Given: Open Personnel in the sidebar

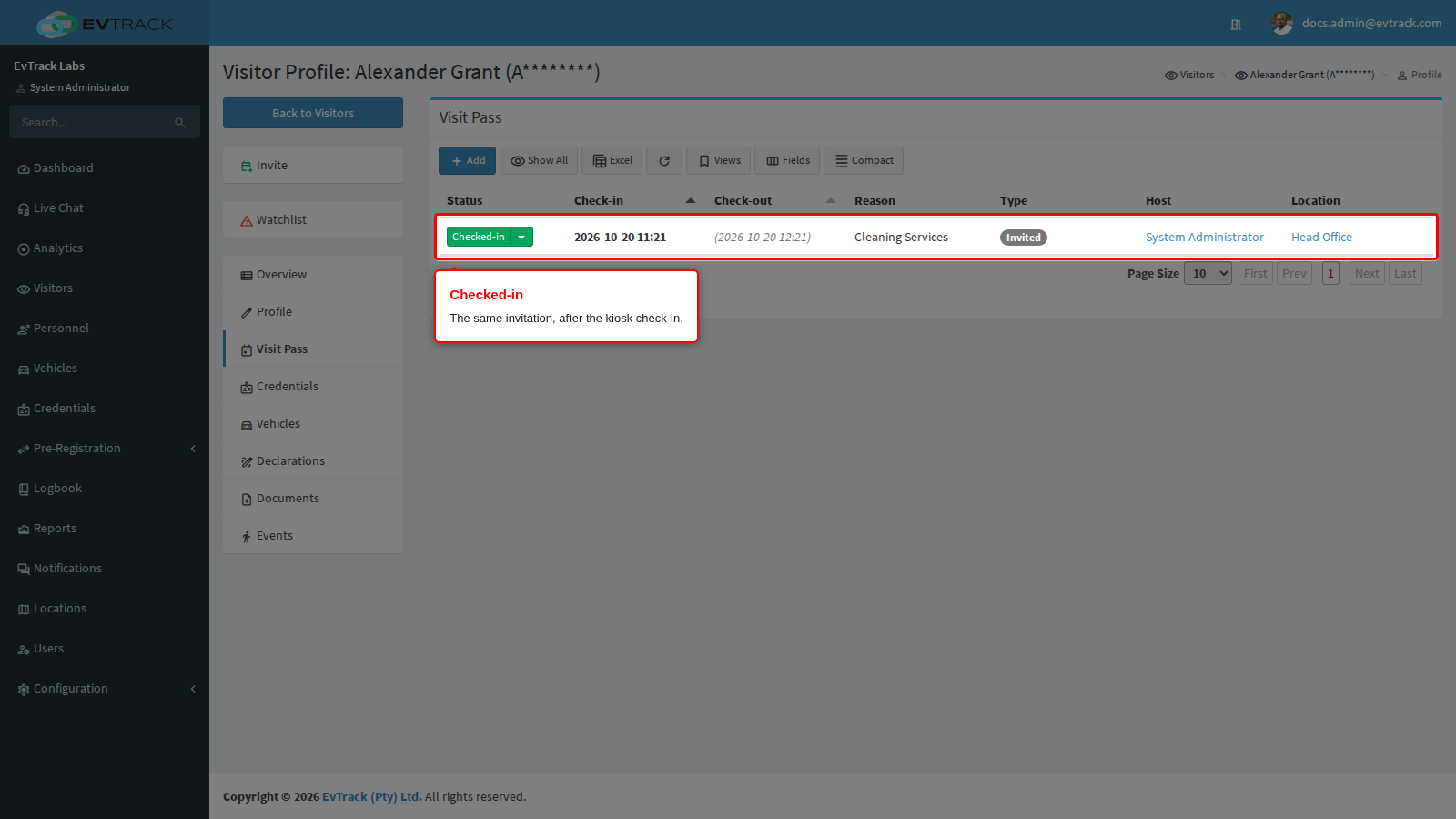Looking at the screenshot, I should [x=105, y=329].
